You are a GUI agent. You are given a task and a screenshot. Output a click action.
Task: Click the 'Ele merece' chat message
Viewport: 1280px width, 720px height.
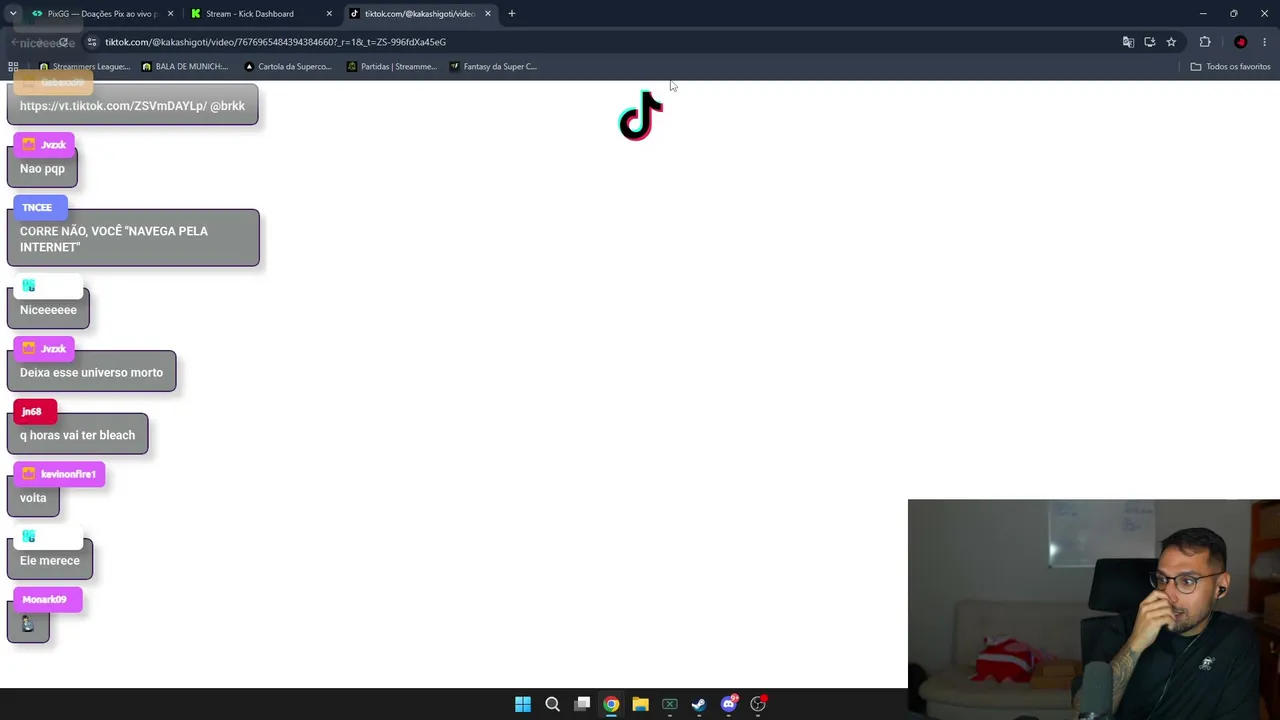pos(50,560)
